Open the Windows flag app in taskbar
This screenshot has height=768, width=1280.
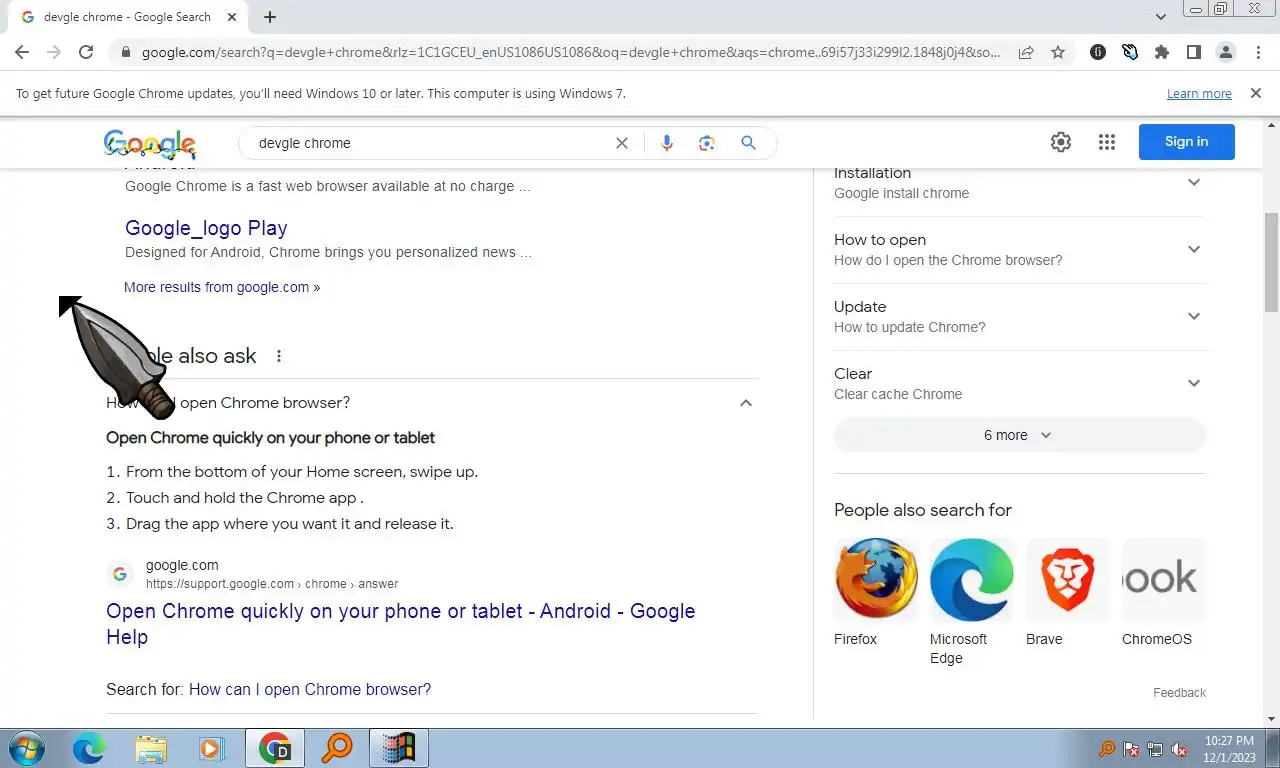tap(399, 748)
